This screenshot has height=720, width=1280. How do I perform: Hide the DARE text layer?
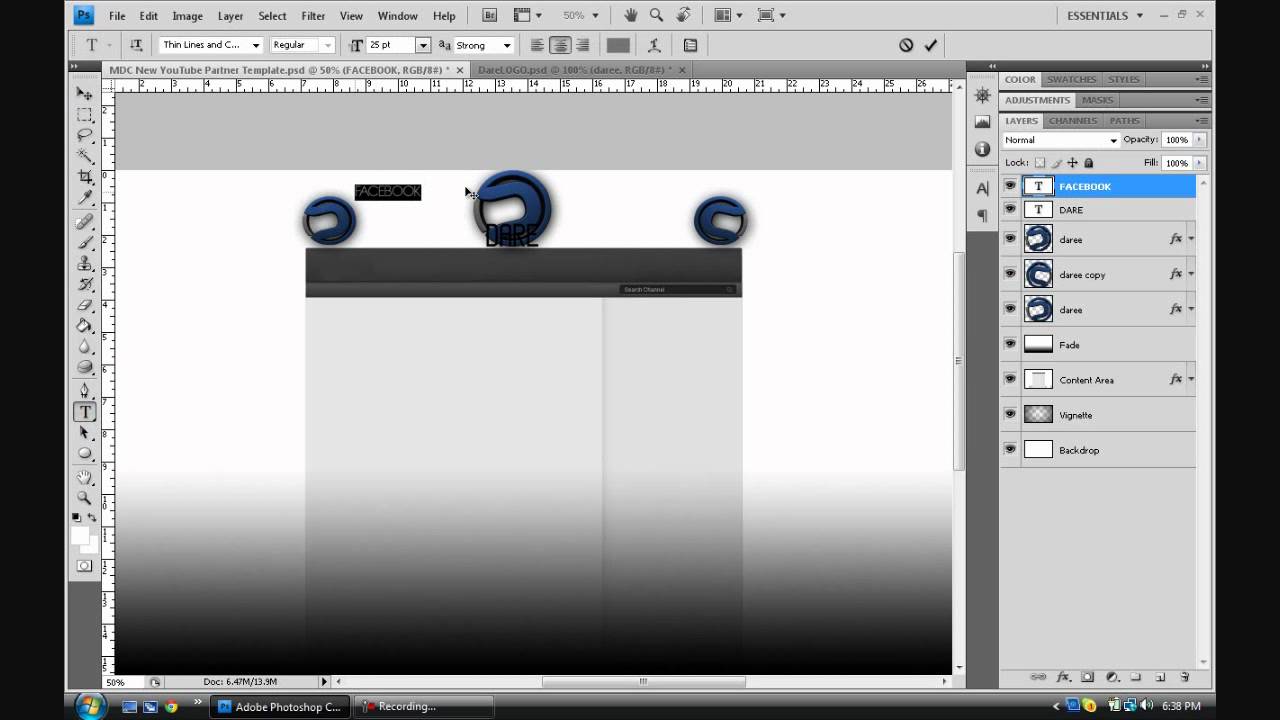click(1010, 209)
